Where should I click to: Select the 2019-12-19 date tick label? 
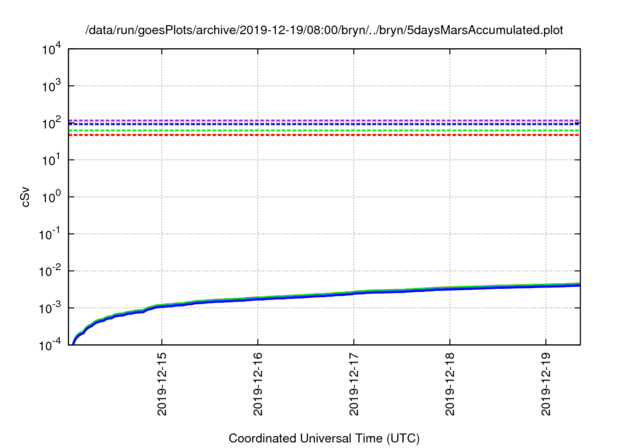[x=546, y=383]
